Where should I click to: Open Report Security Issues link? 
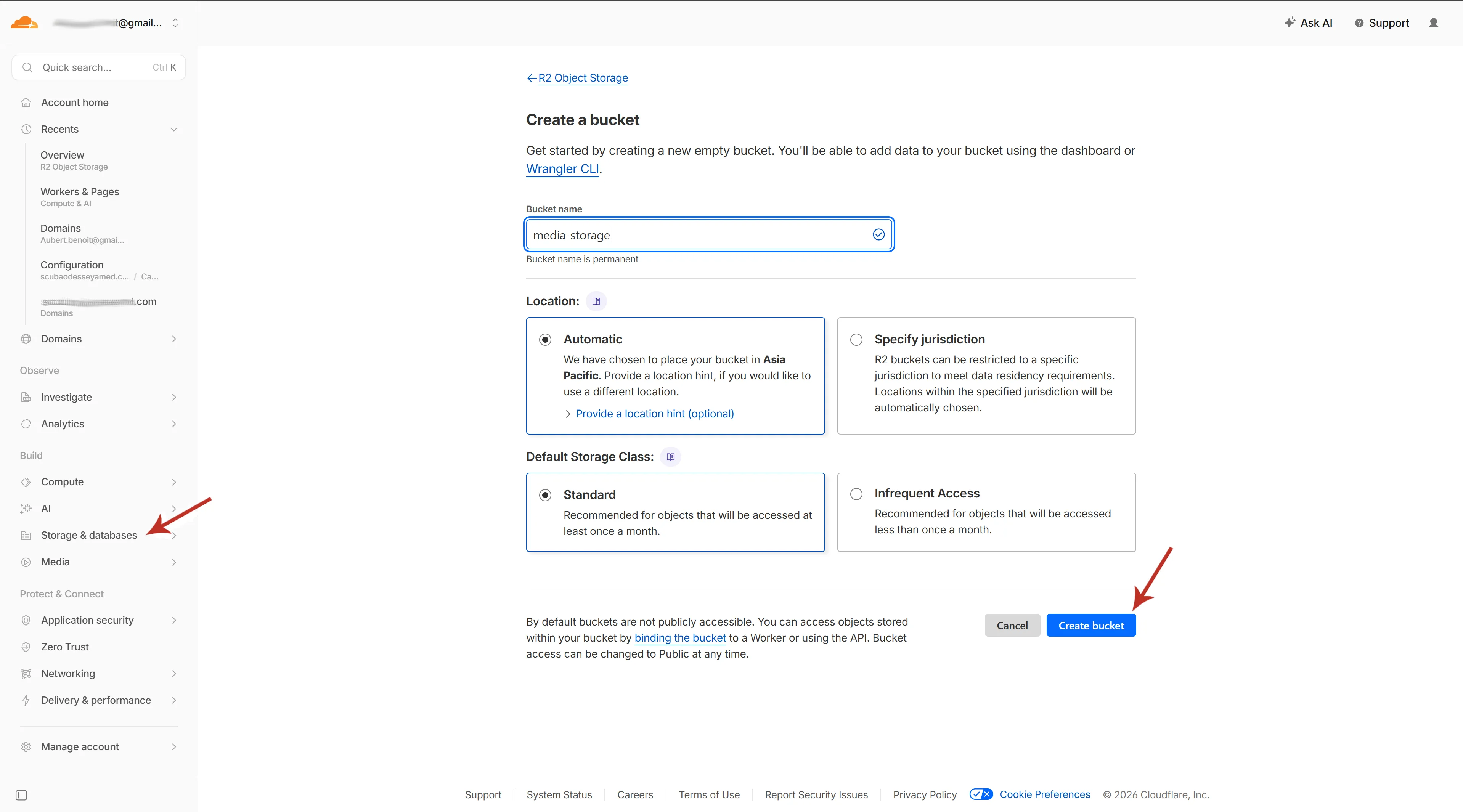coord(816,794)
